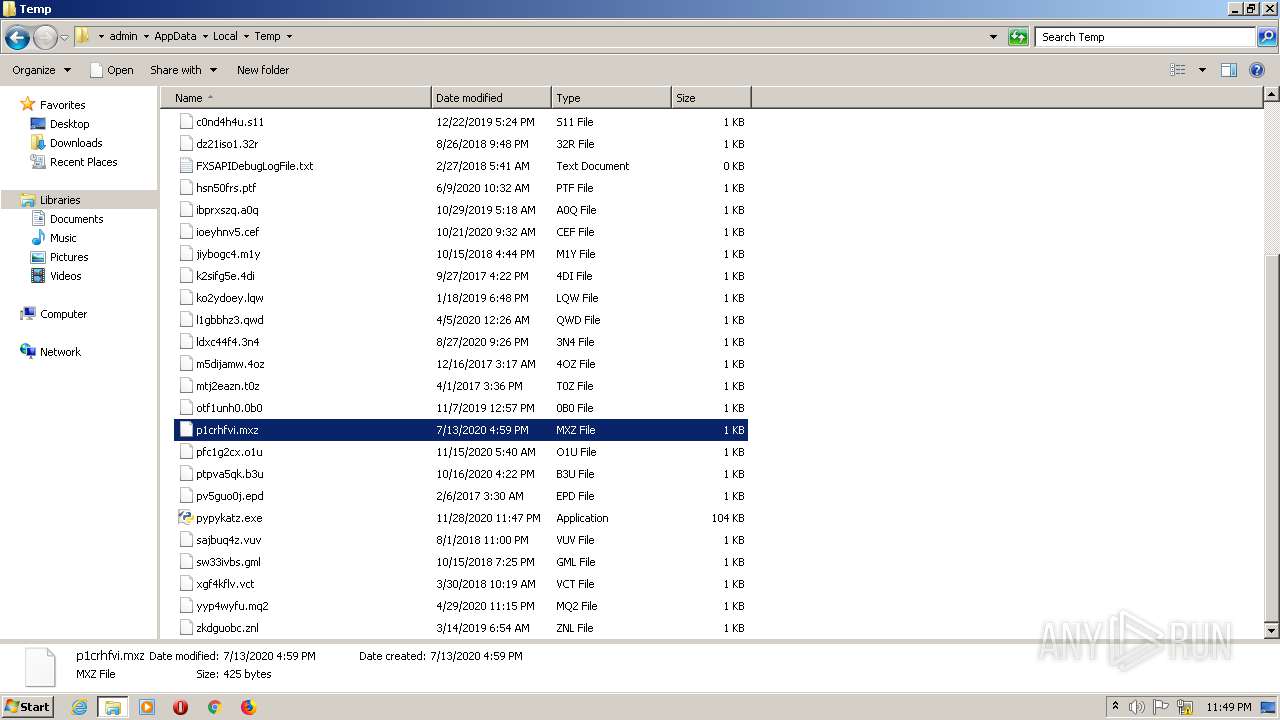
Task: Click the red Opera taskbar icon
Action: coord(180,707)
